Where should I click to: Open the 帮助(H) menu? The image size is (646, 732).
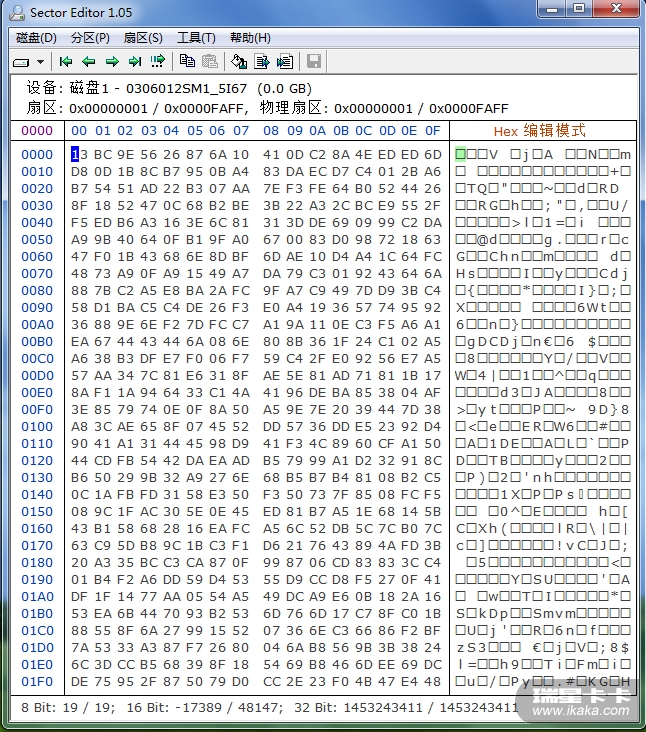coord(250,38)
